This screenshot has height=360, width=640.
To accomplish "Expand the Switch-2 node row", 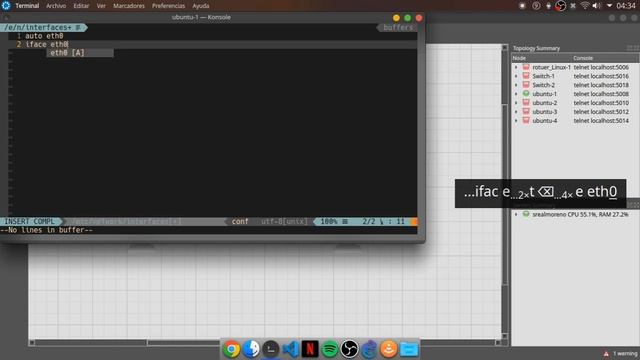I will coord(516,85).
